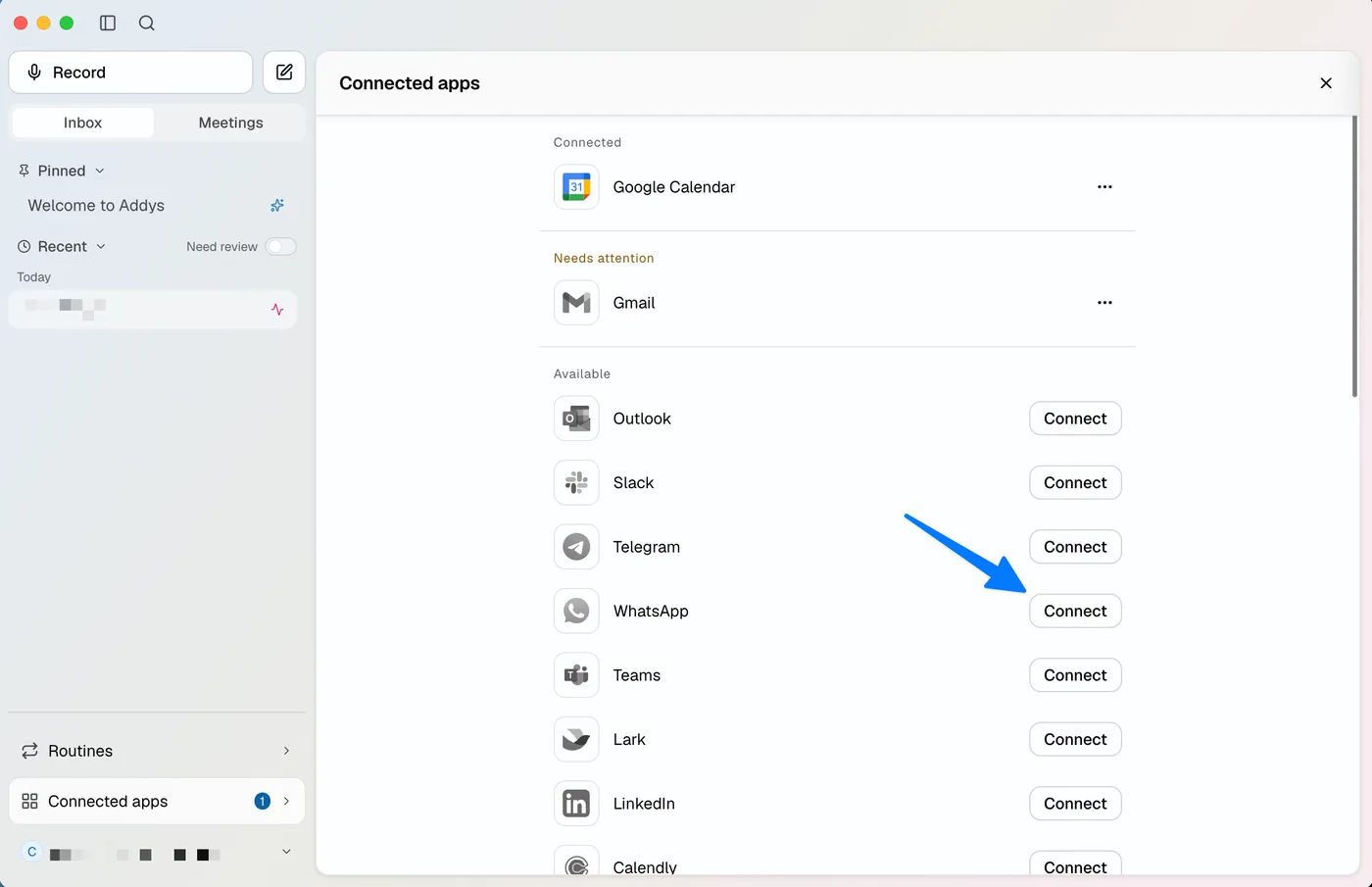Start recording with the Record button
Screen dimensions: 1372x887
point(130,73)
